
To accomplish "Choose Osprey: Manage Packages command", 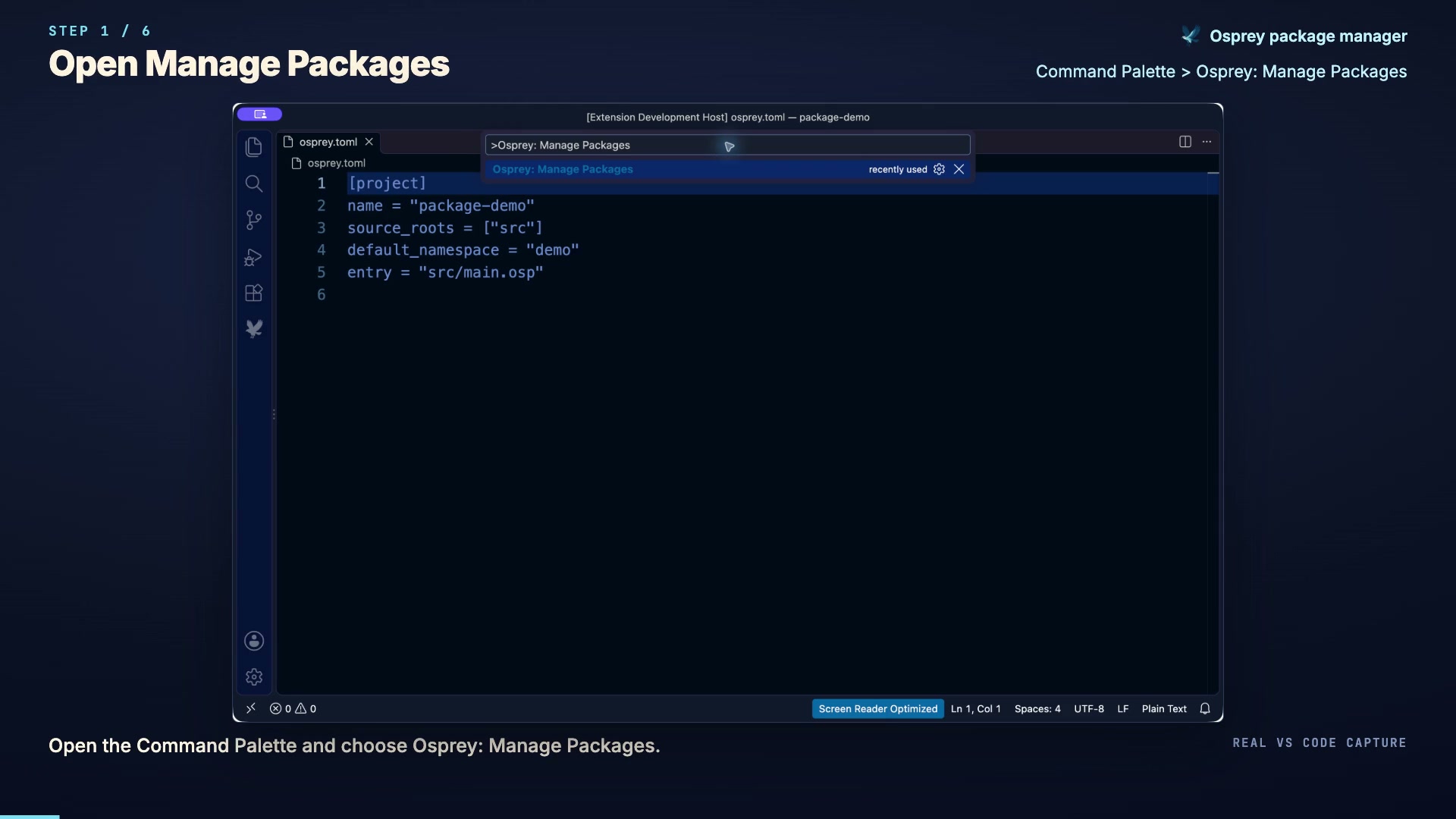I will coord(727,169).
